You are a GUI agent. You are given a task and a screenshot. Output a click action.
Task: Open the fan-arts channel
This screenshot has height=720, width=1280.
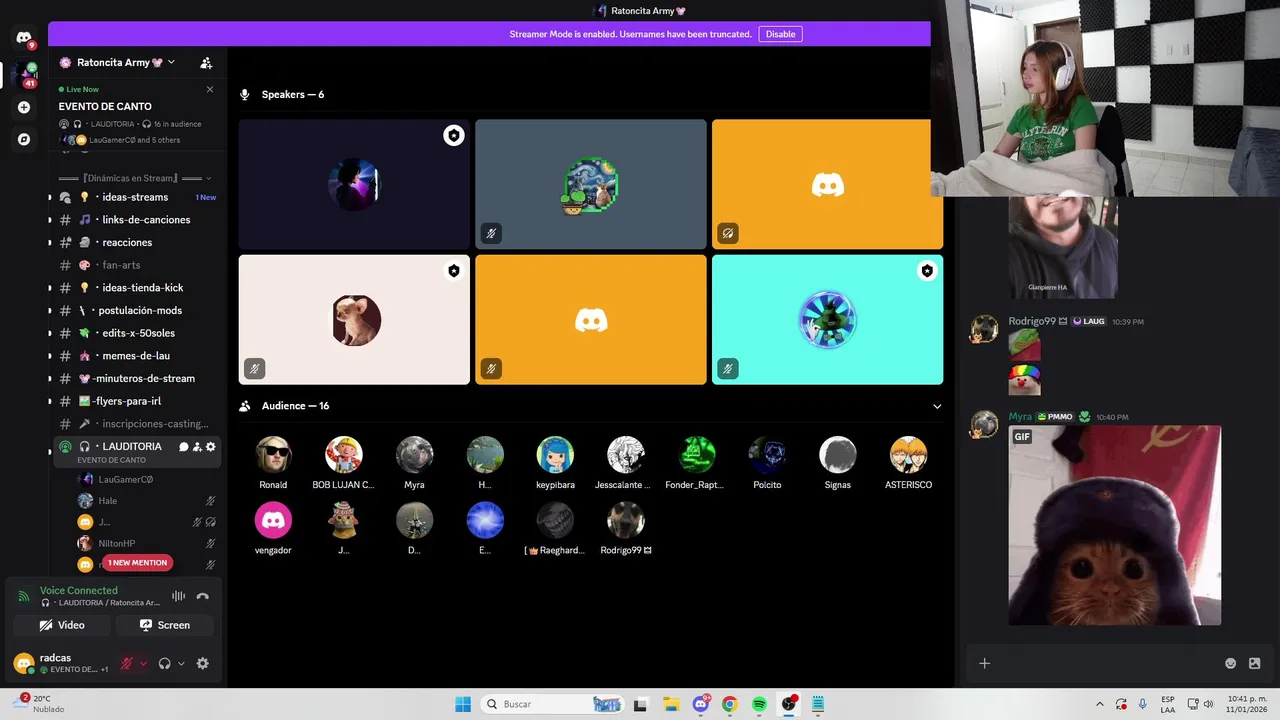point(135,265)
